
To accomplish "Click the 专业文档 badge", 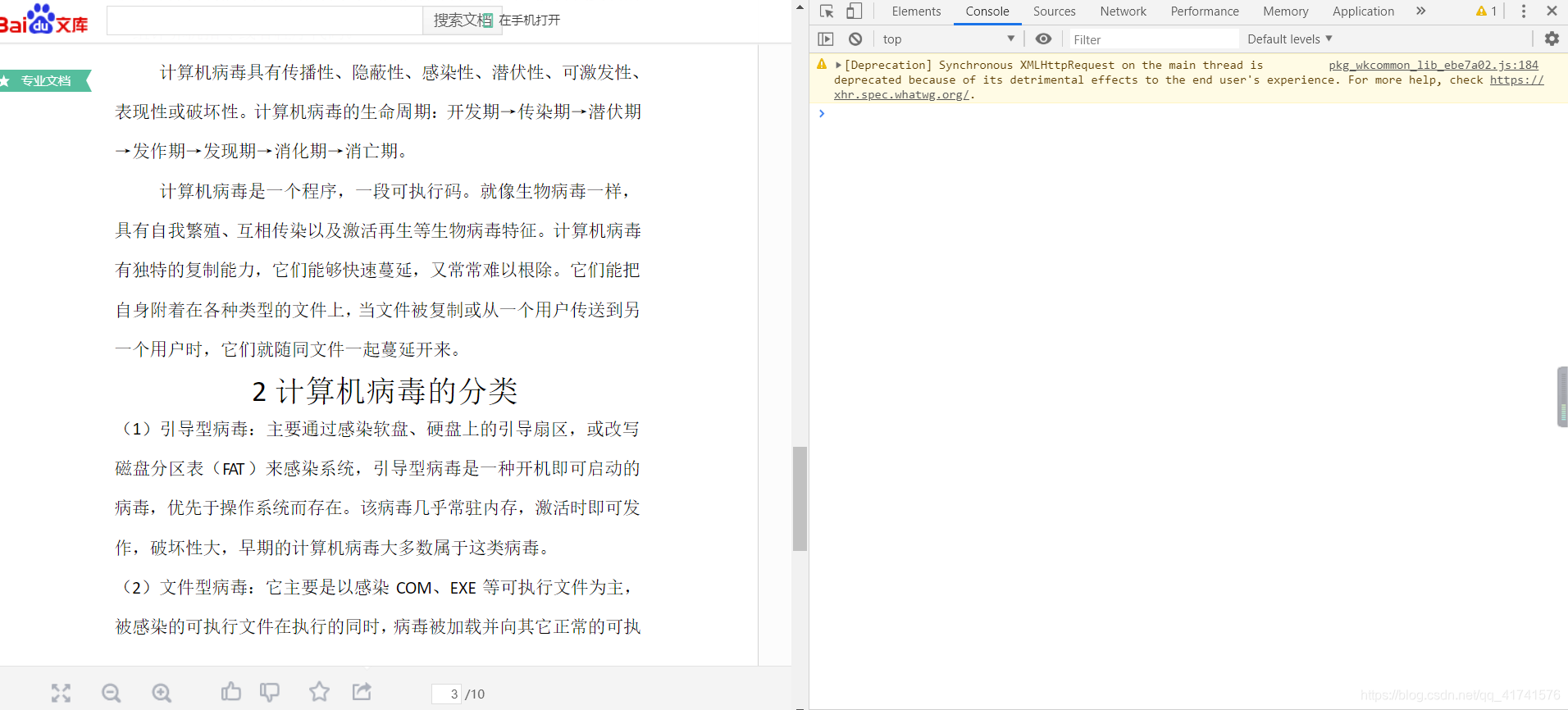I will tap(45, 81).
